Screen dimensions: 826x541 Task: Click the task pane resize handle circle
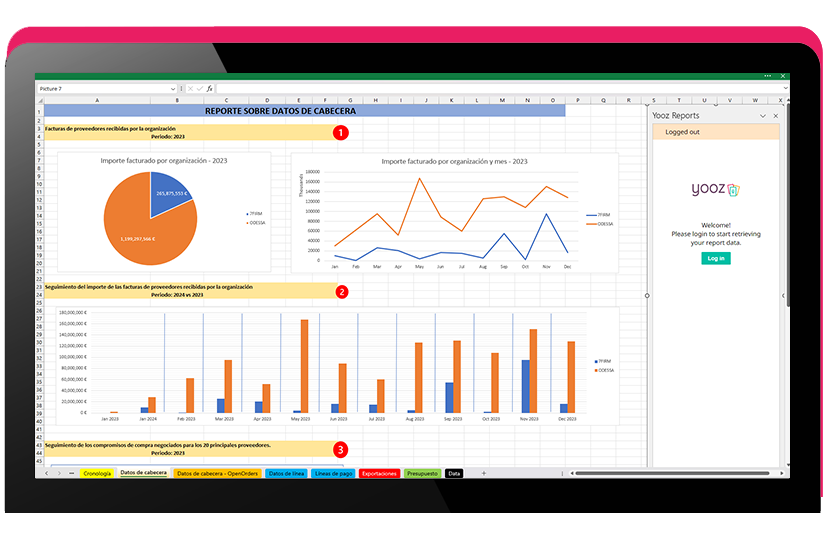[x=647, y=296]
